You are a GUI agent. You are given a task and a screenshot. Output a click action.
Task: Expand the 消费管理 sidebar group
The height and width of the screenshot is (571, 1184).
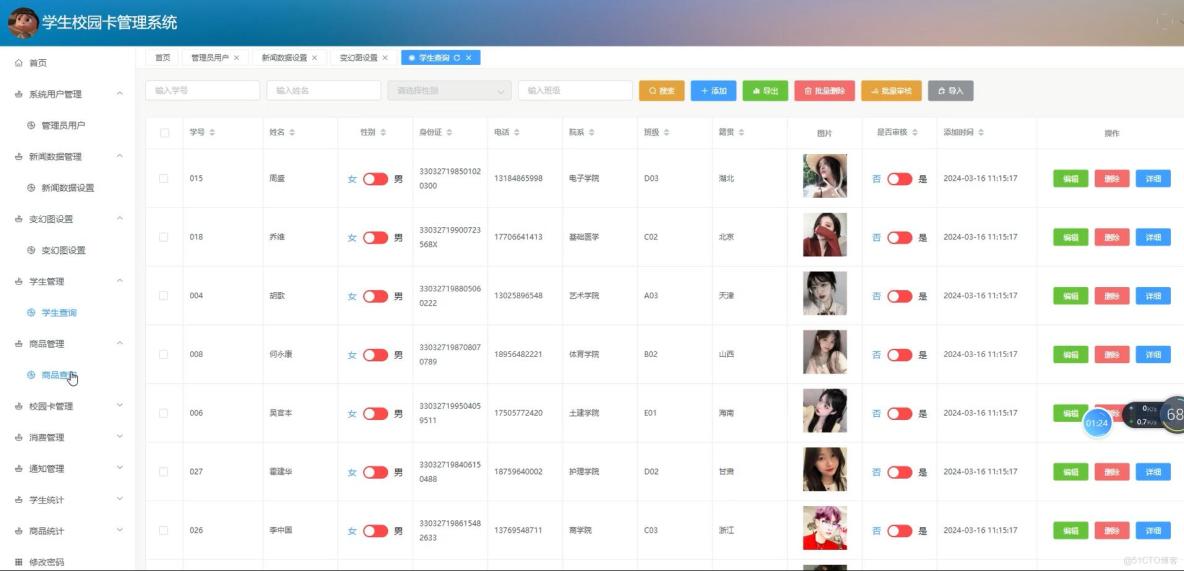coord(119,437)
